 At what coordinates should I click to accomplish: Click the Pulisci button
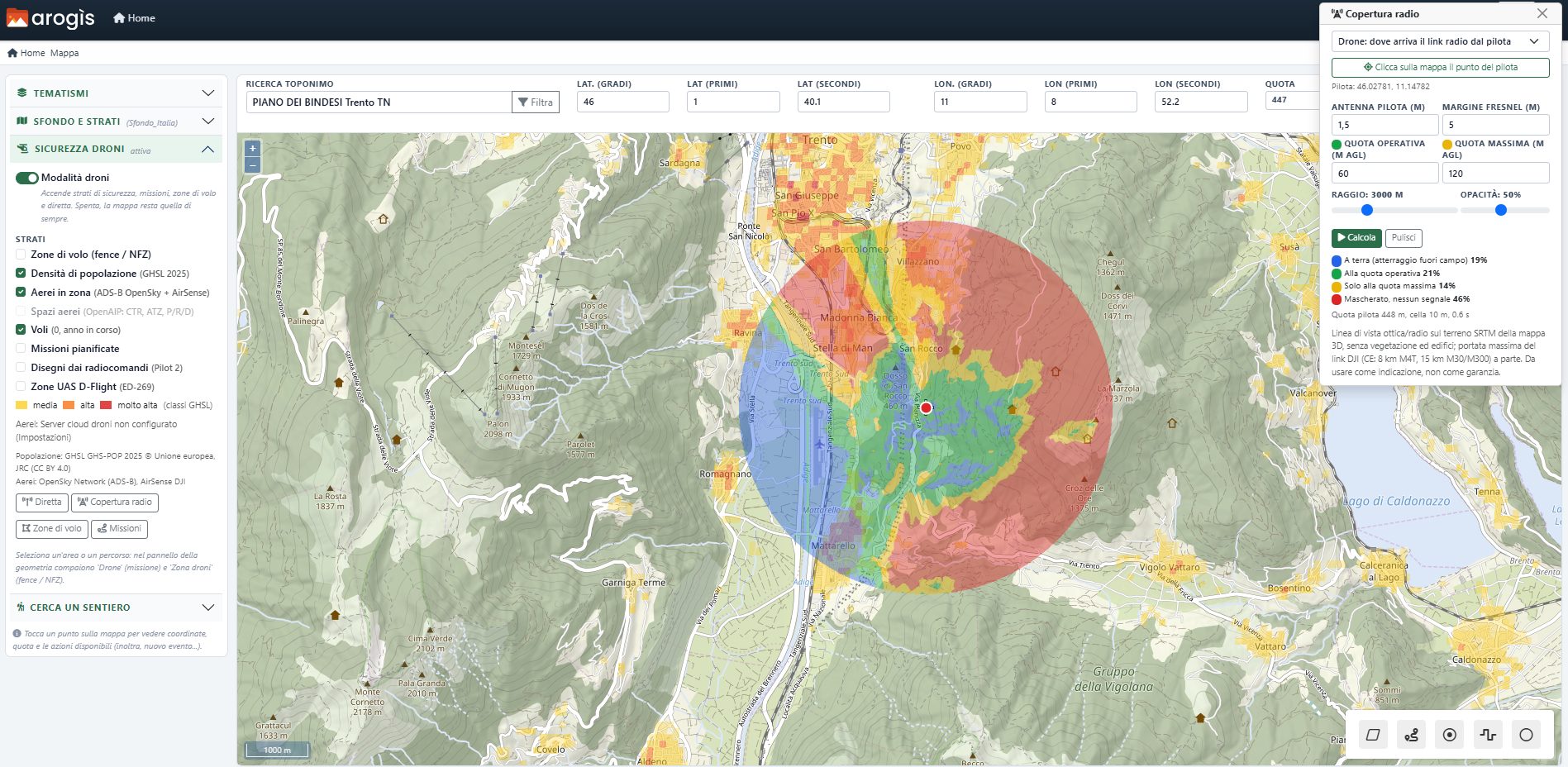(1404, 238)
